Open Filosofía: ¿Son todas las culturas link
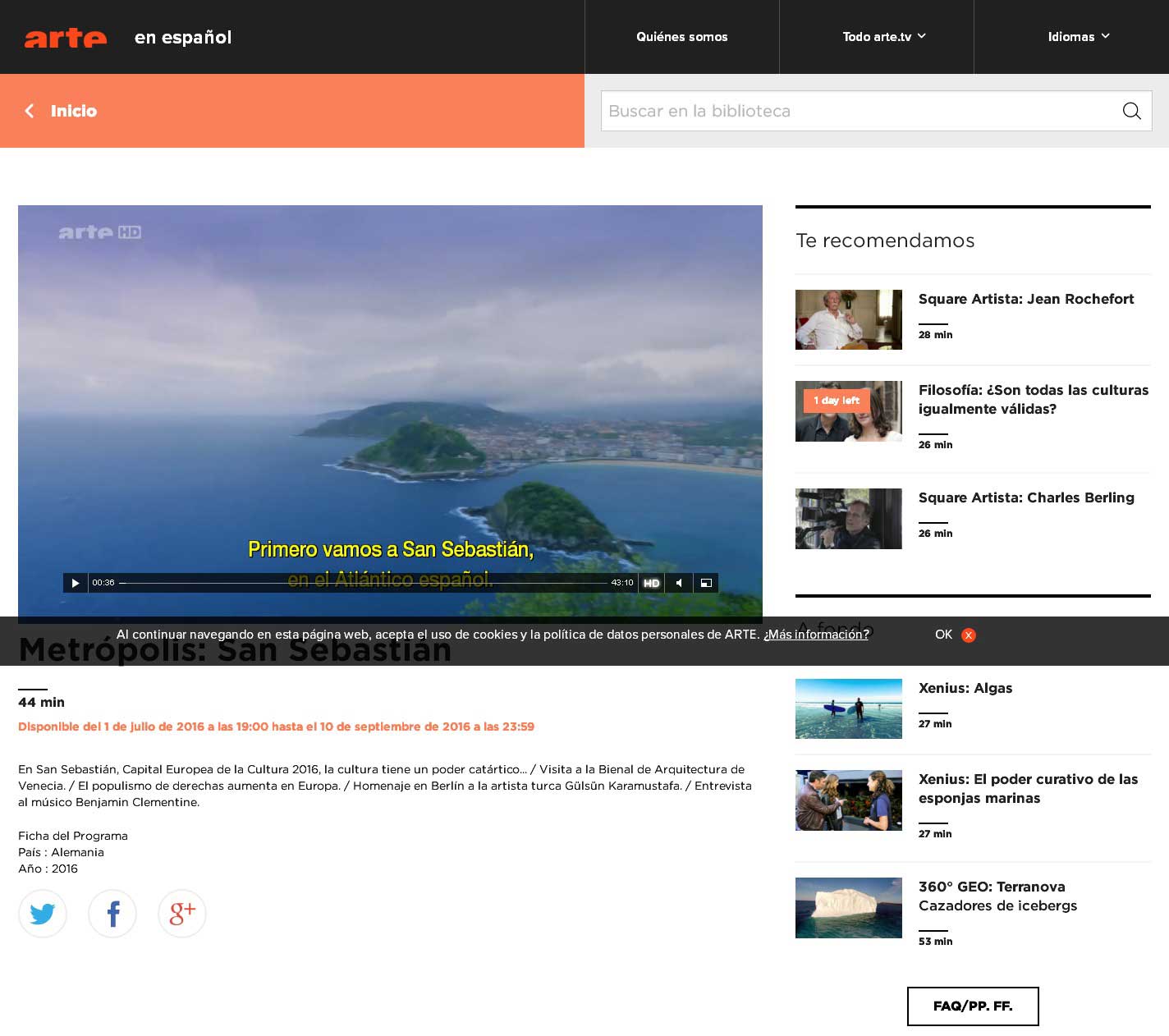Screen dimensions: 1169x1036 [1034, 400]
